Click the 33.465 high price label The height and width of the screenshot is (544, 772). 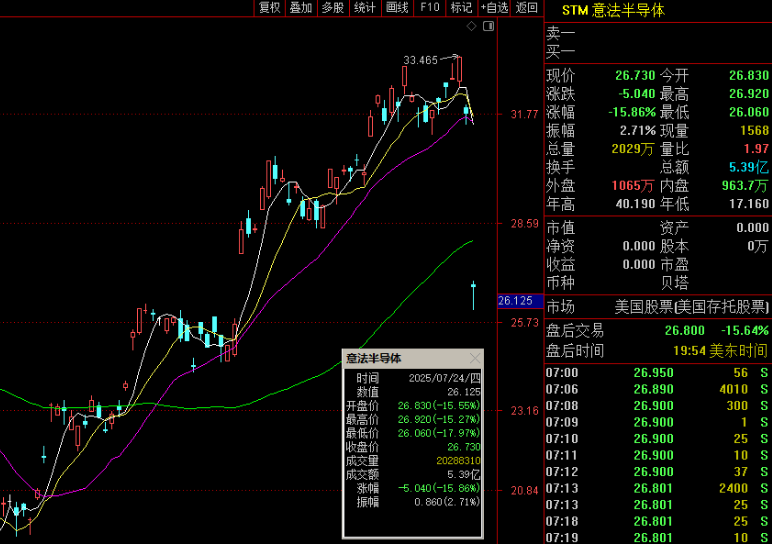tap(420, 60)
